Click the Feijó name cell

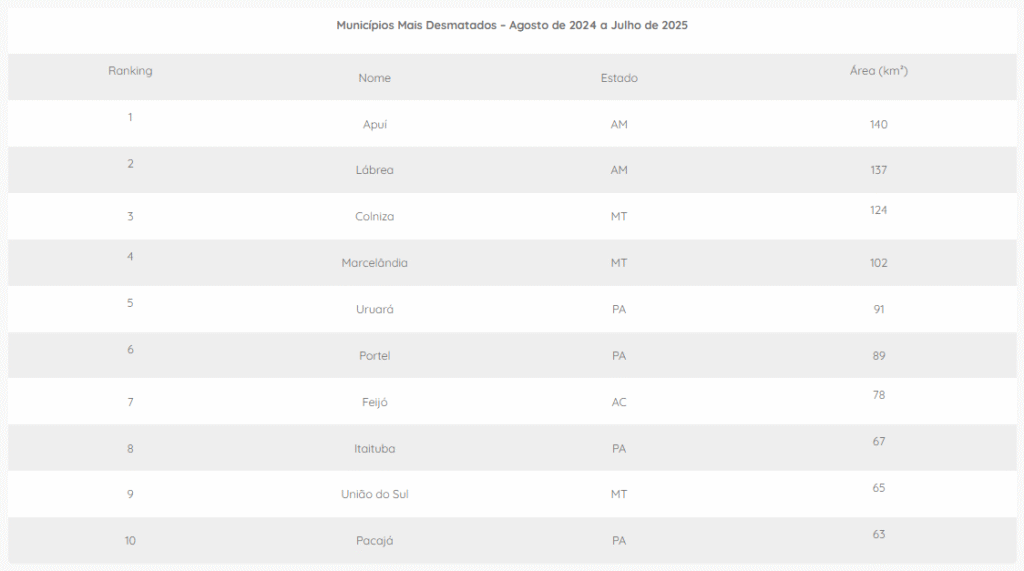click(375, 402)
